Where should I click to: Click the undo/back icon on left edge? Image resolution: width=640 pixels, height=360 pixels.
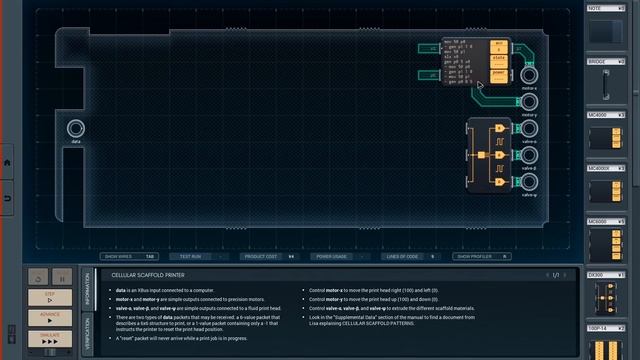pyautogui.click(x=7, y=198)
